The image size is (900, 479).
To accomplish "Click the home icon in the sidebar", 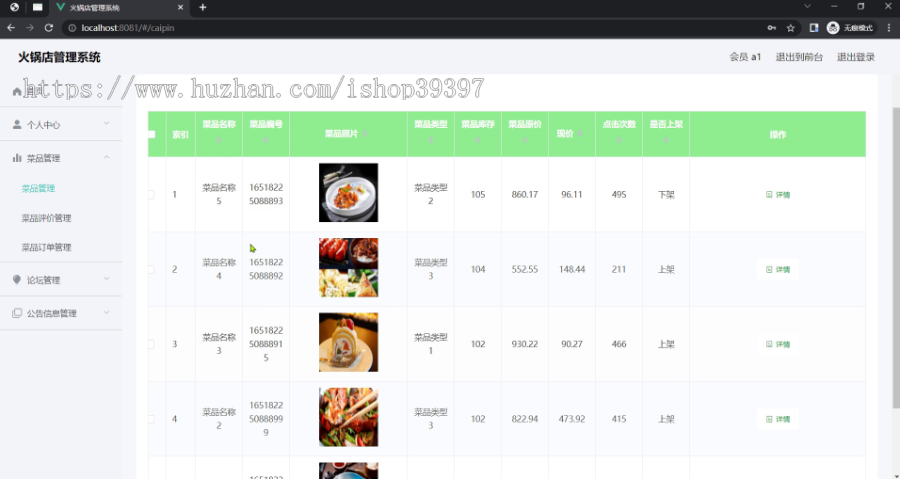I will click(x=17, y=91).
